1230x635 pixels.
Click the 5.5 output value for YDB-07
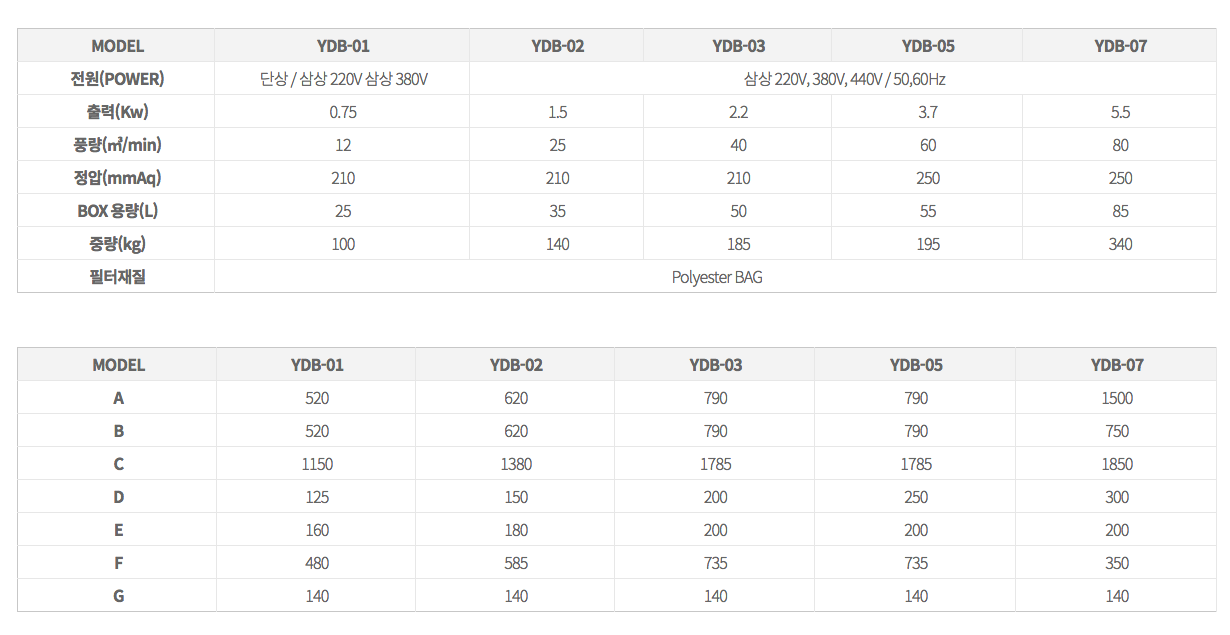click(1120, 112)
